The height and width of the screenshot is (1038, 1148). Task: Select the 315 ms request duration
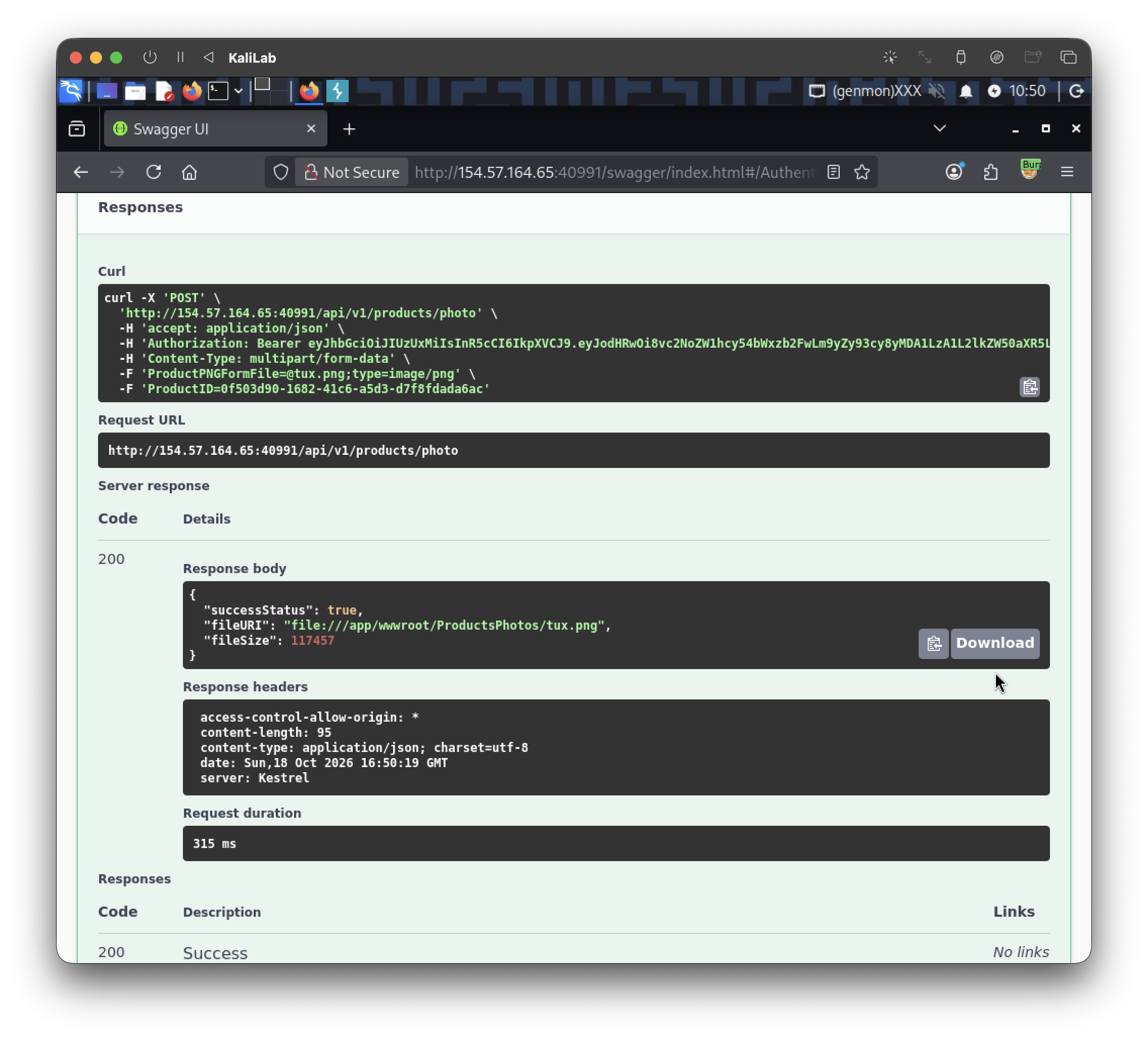click(x=215, y=844)
